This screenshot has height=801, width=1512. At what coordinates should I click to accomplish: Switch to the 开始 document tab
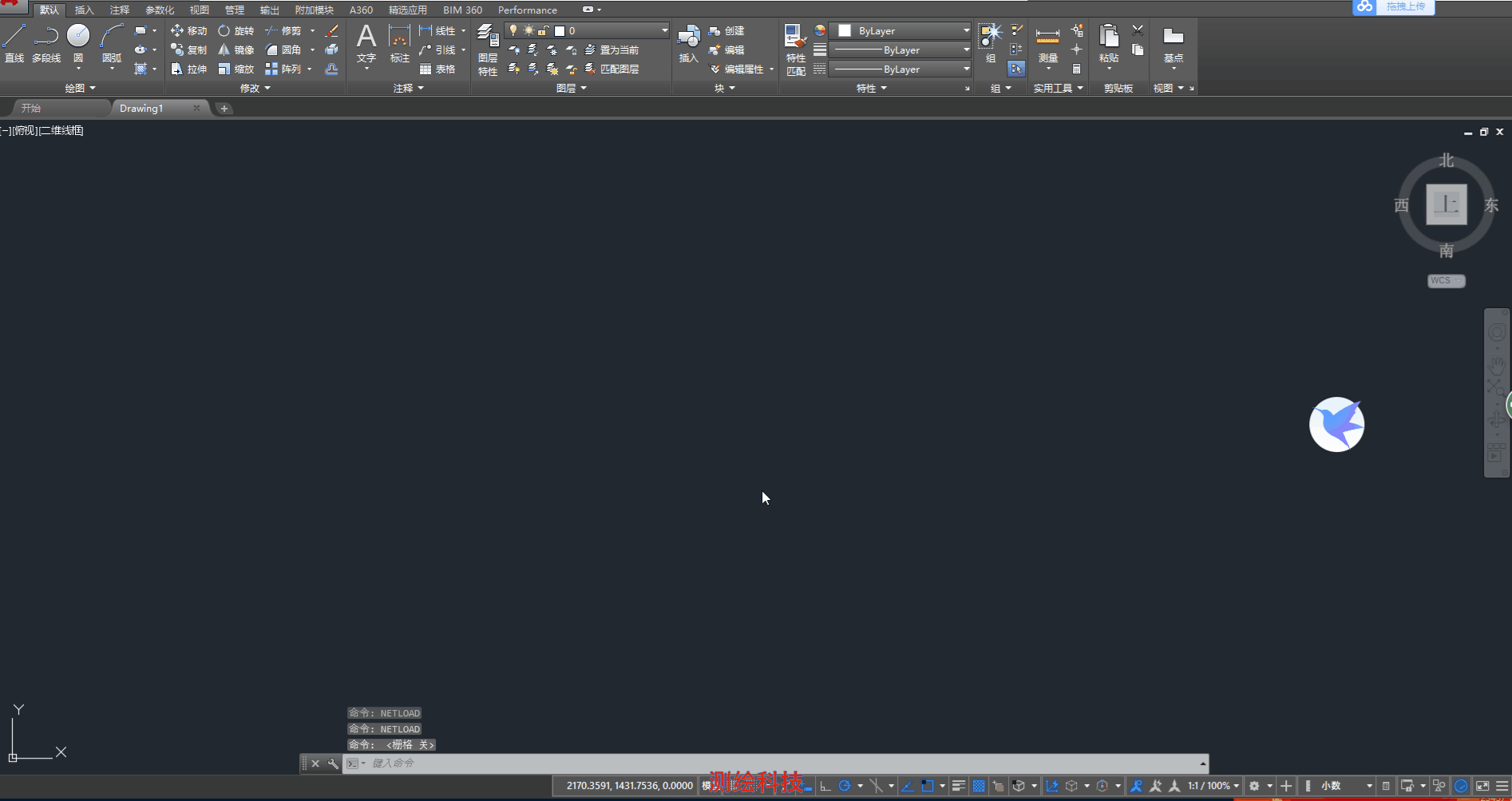[x=32, y=108]
